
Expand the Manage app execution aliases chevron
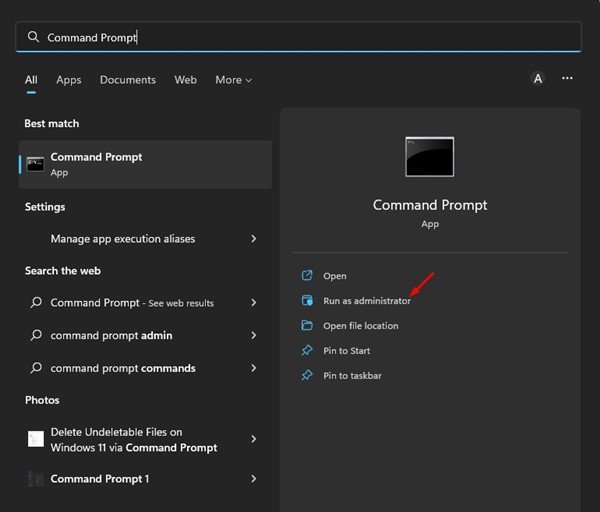pyautogui.click(x=253, y=238)
